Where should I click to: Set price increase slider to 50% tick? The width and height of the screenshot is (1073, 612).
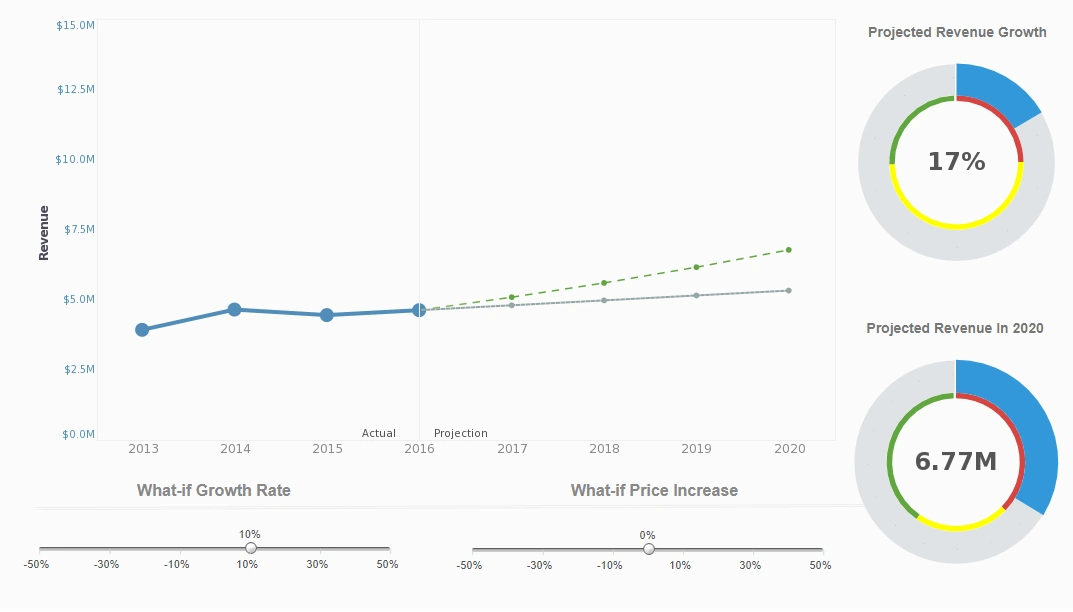pos(820,548)
